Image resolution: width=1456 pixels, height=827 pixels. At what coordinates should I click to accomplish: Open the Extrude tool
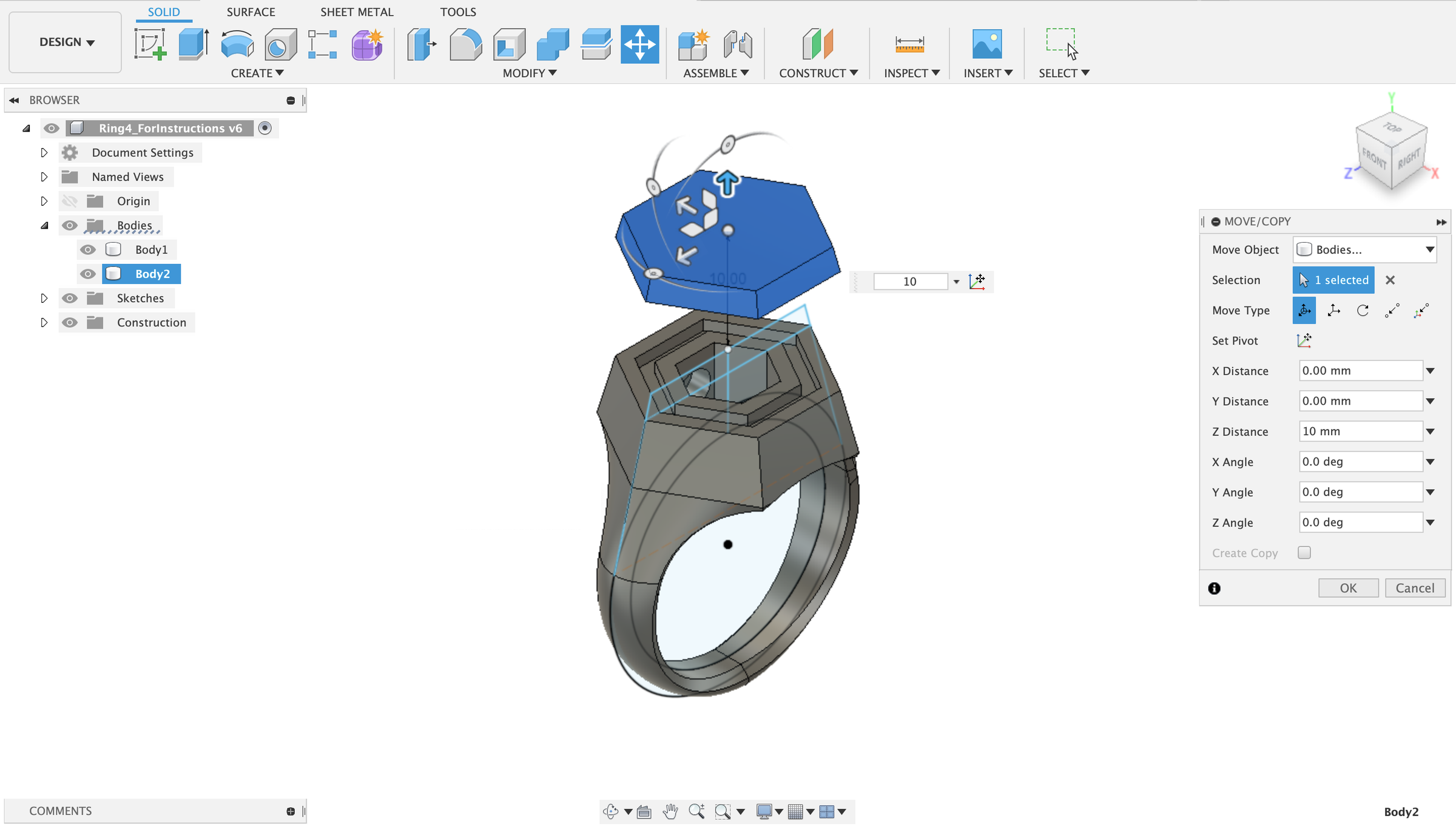193,44
